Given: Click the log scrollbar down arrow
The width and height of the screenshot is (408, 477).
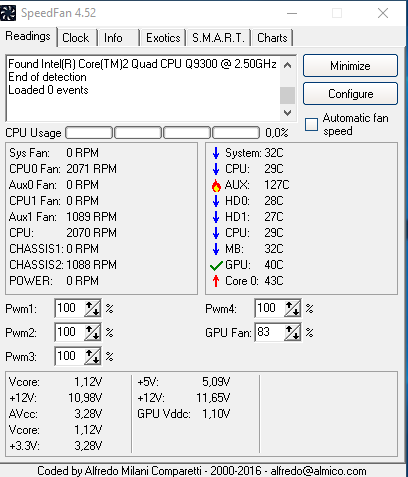Looking at the screenshot, I should click(x=287, y=113).
